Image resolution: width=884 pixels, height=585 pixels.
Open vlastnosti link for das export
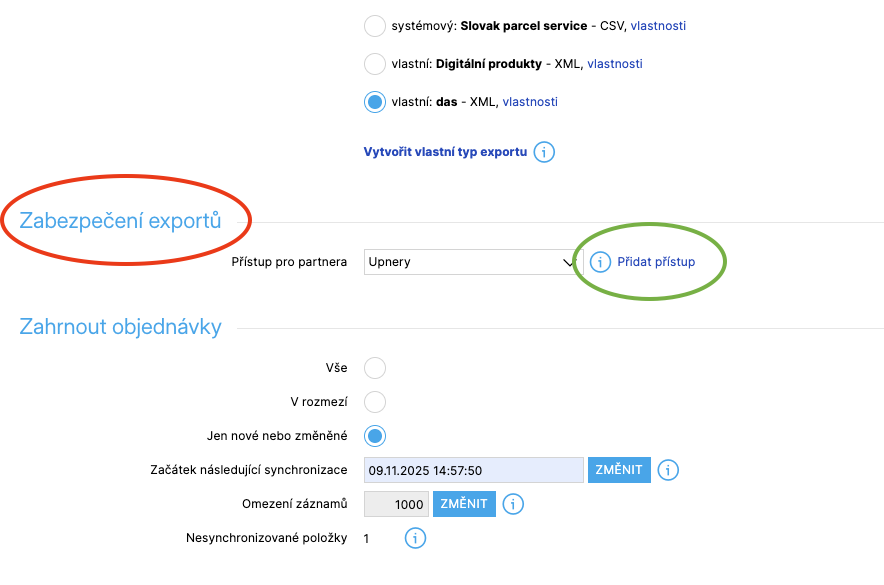[530, 102]
